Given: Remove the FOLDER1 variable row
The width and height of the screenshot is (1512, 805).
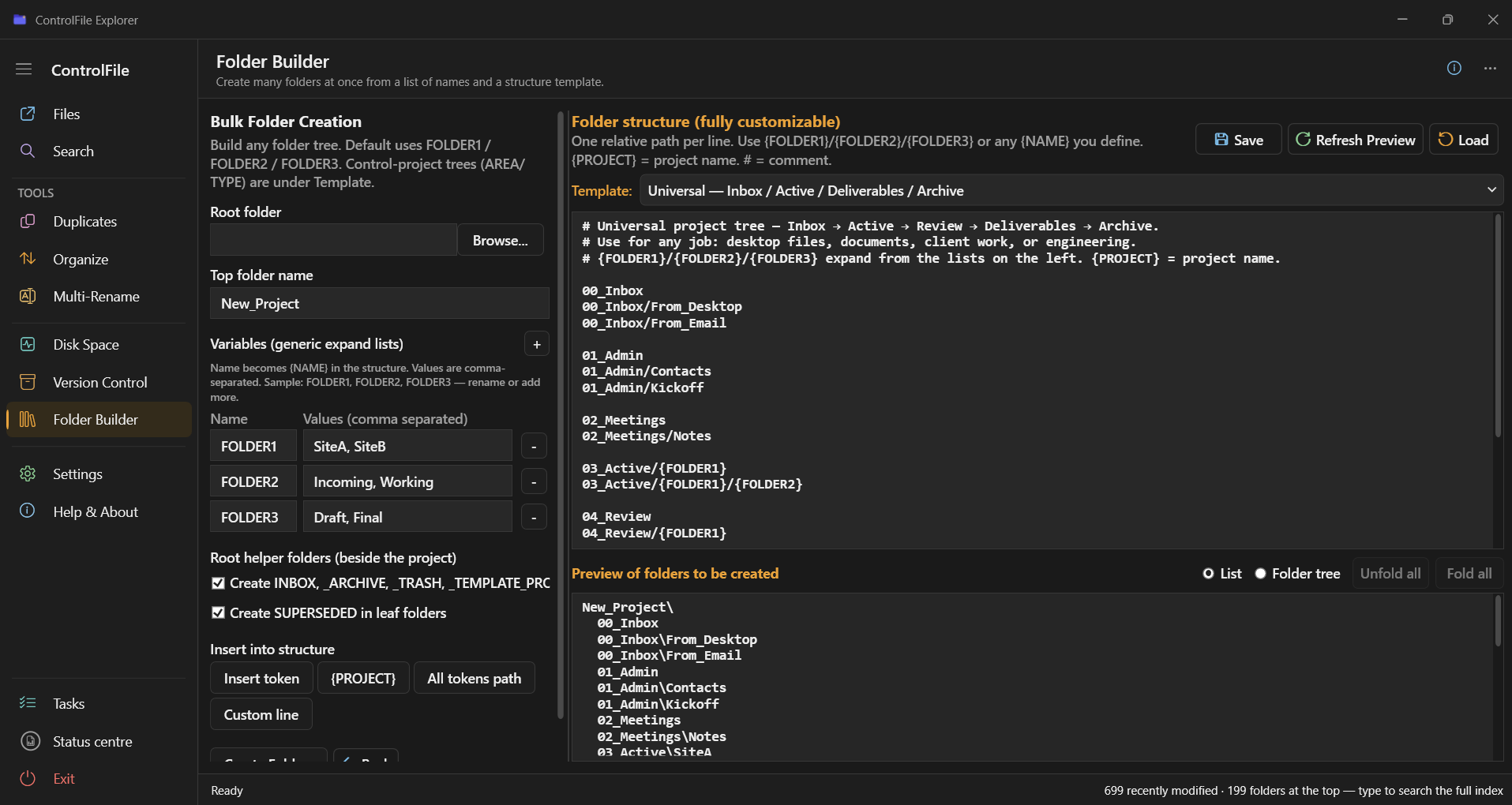Looking at the screenshot, I should 534,447.
